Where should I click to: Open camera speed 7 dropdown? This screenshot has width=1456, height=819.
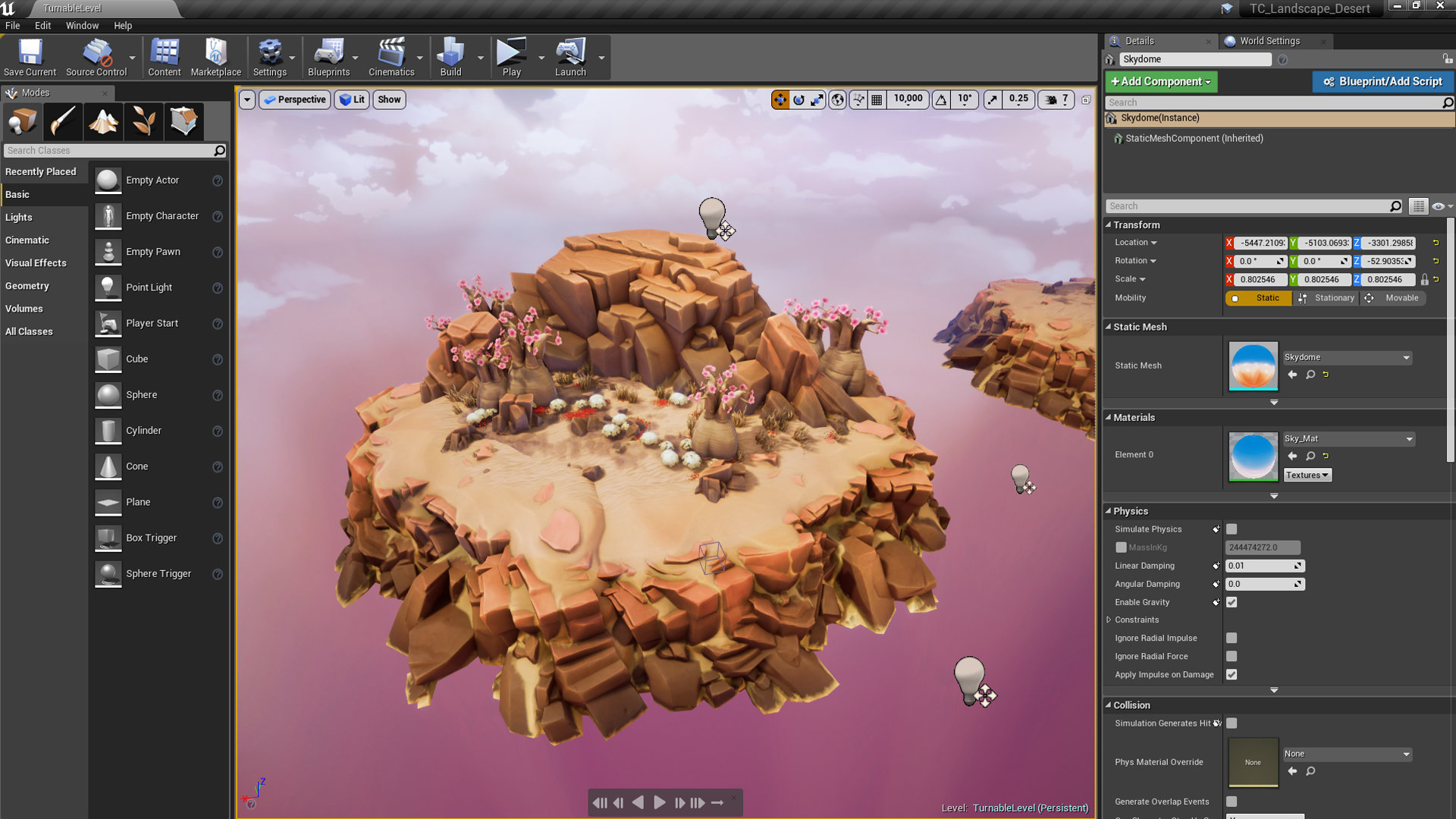click(1057, 99)
